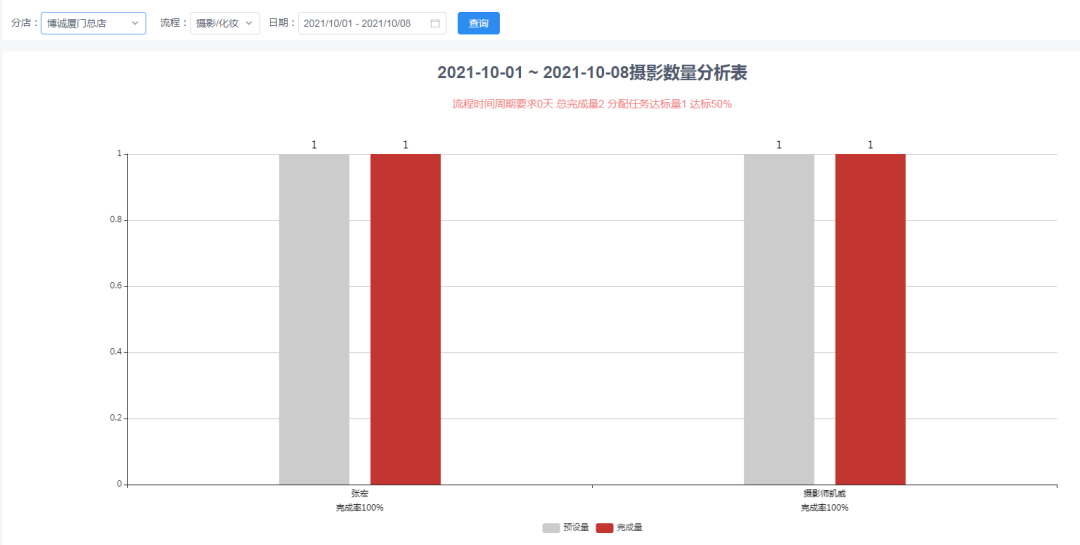The image size is (1080, 545).
Task: Click the 0.6 y-axis label
Action: click(x=116, y=286)
